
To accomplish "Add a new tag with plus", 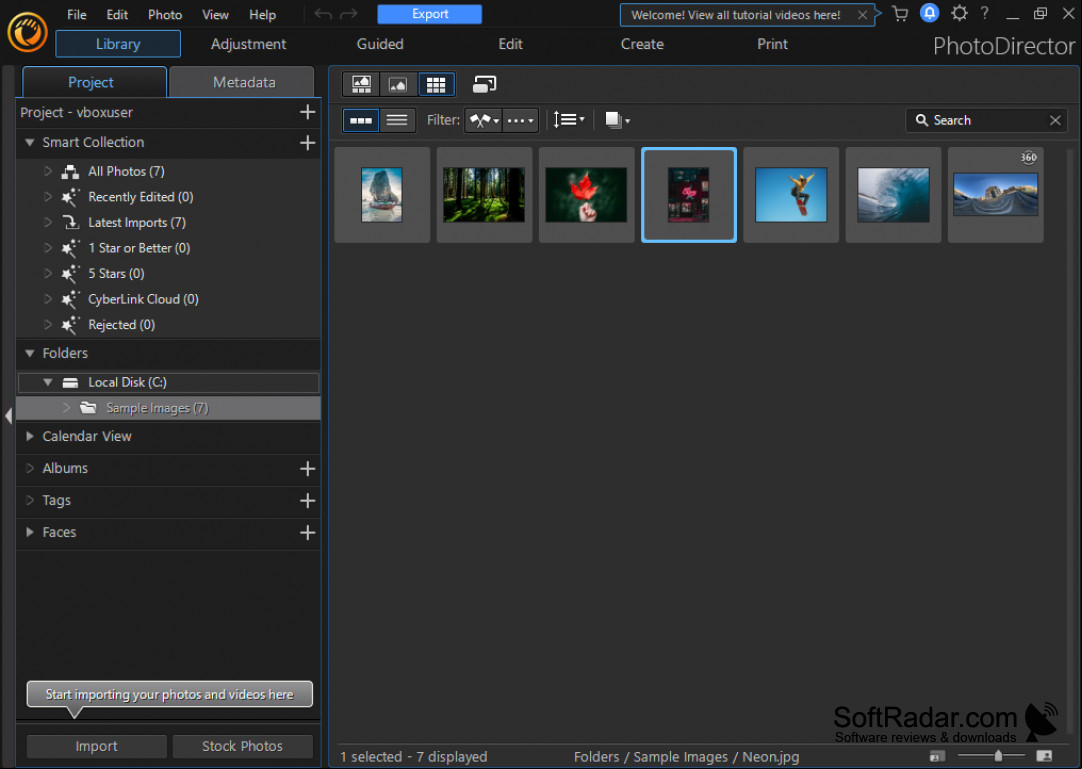I will point(308,500).
